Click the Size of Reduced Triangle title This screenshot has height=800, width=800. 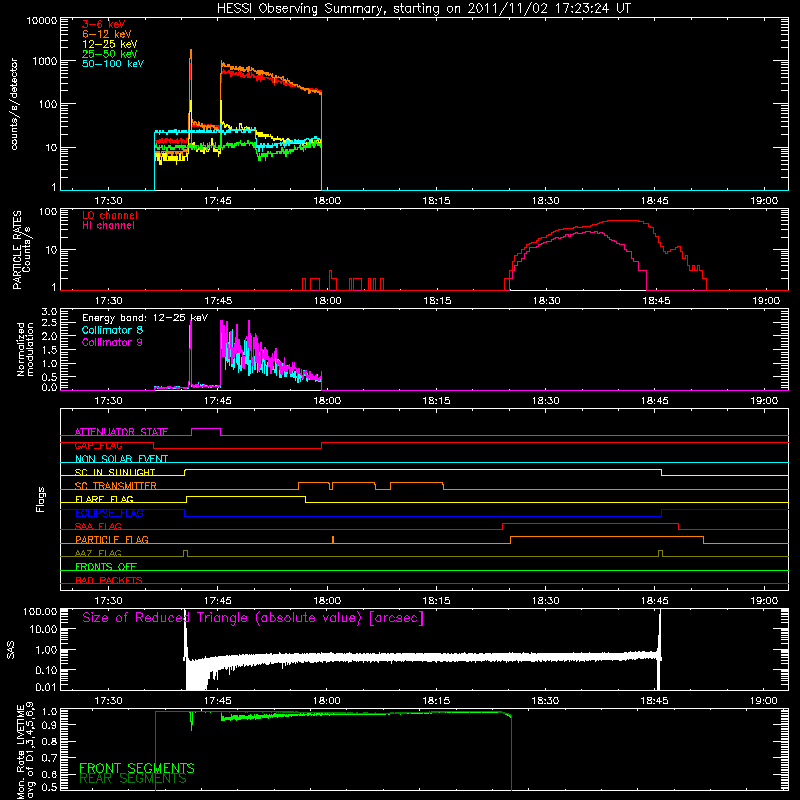pos(253,618)
